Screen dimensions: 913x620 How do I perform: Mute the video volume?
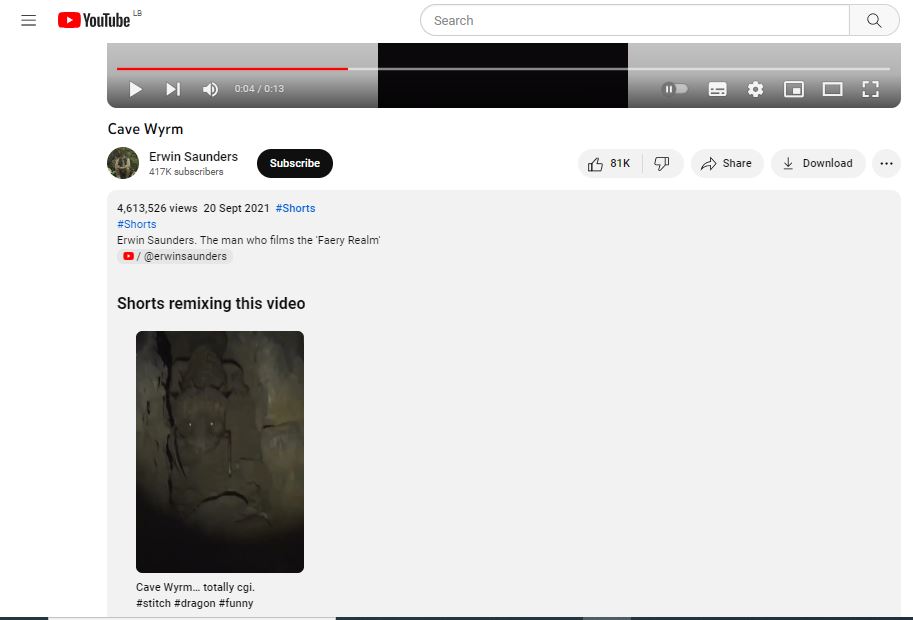coord(210,89)
